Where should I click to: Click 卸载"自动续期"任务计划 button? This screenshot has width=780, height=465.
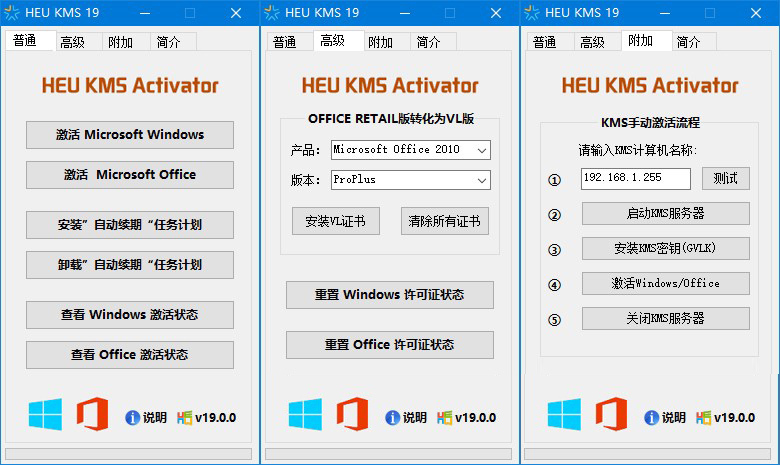[130, 265]
